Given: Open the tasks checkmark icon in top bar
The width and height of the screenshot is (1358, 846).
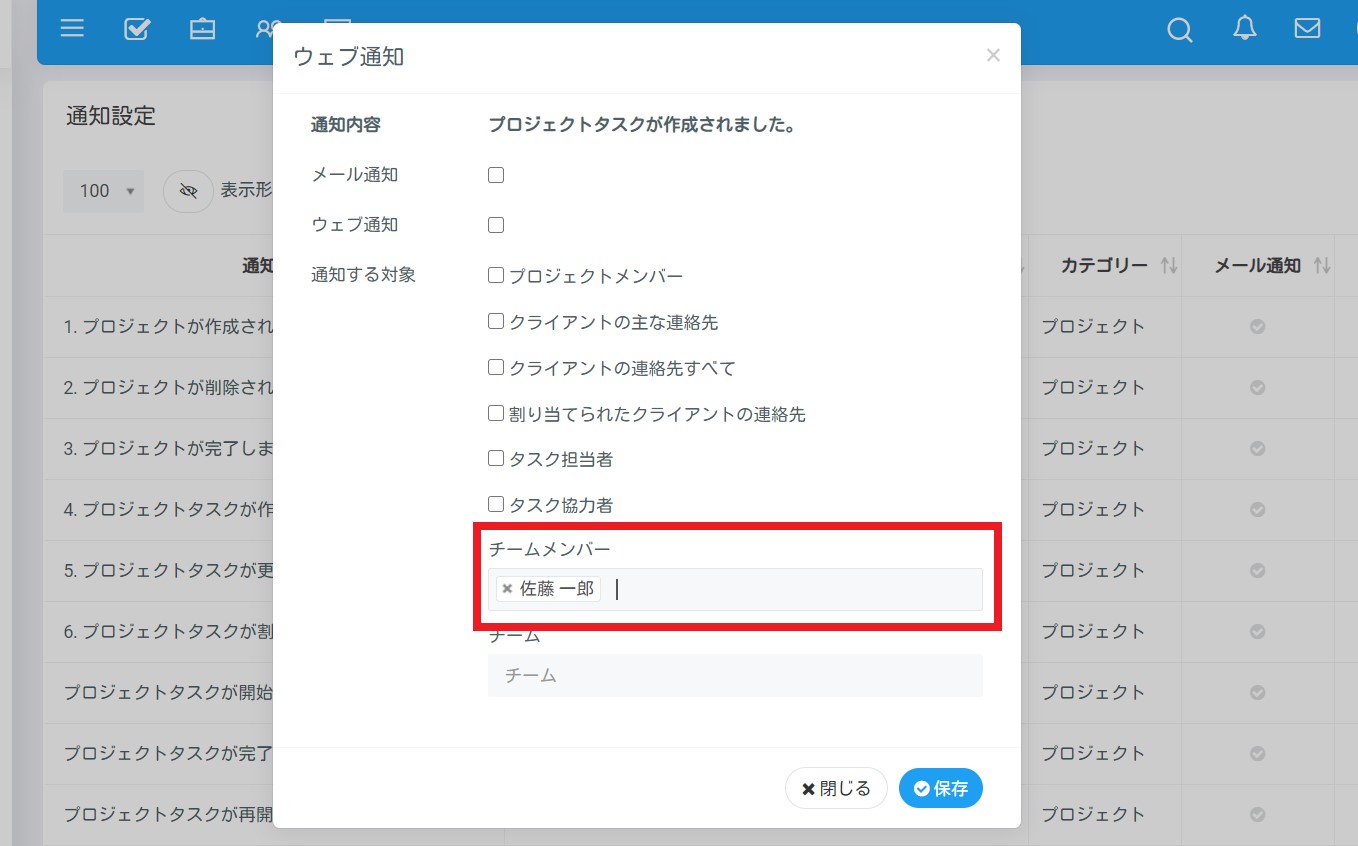Looking at the screenshot, I should (137, 28).
